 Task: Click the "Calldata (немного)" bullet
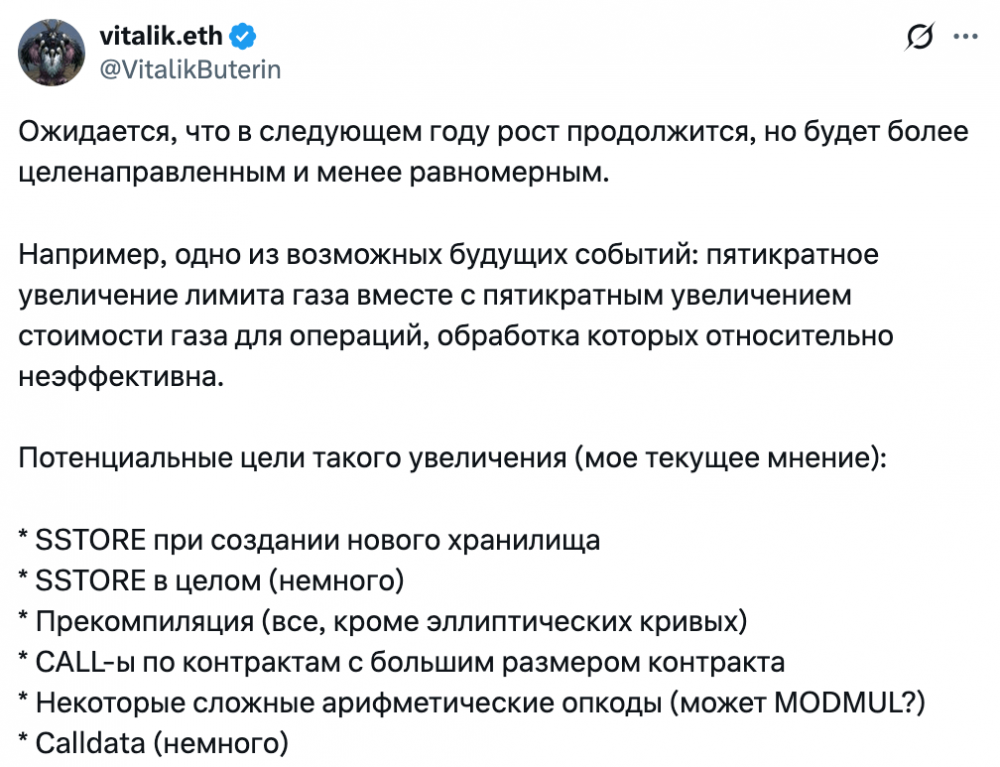[160, 742]
